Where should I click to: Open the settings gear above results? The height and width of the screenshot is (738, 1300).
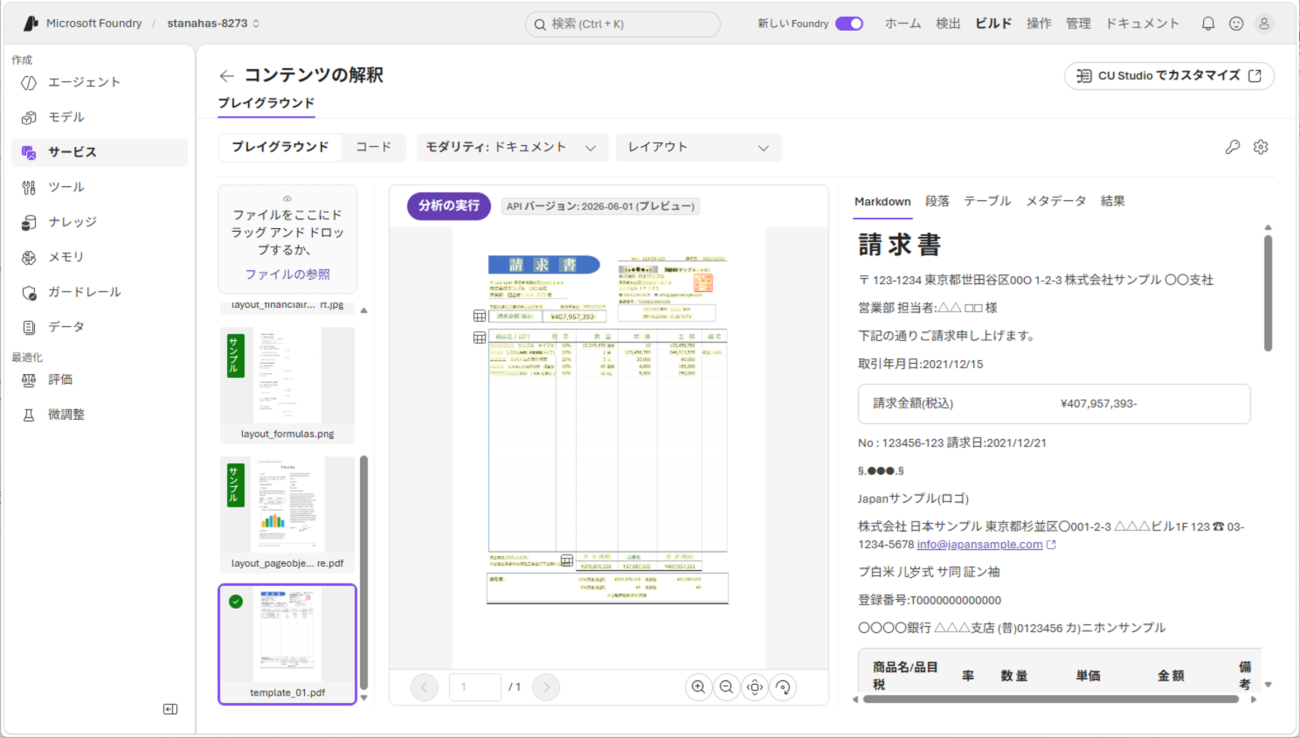[1260, 147]
